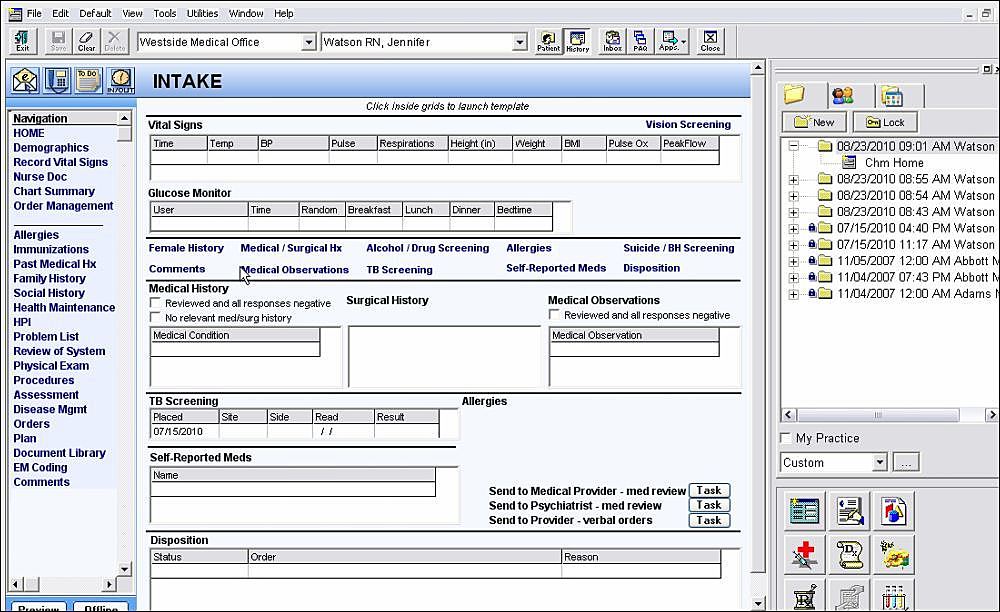Expand the 07/15/2010 04:40 PM encounter
This screenshot has height=612, width=1000.
[x=793, y=229]
